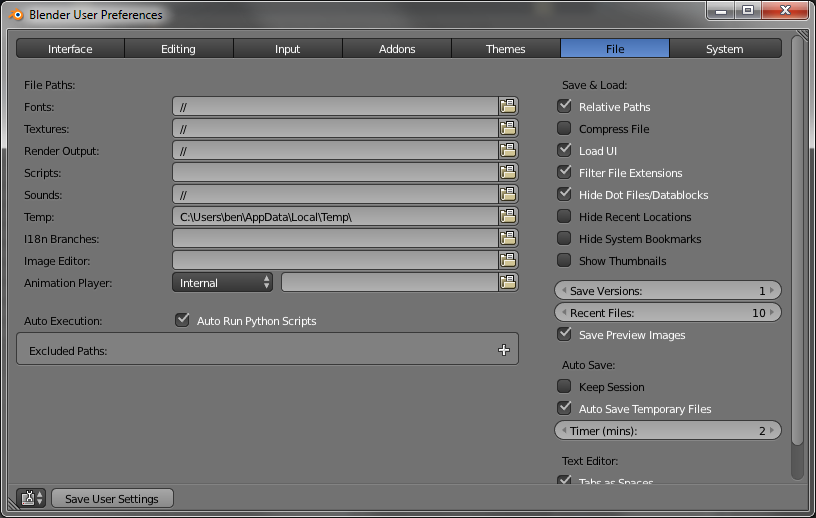Open the Input tab
Screen dimensions: 816x518
coord(288,48)
